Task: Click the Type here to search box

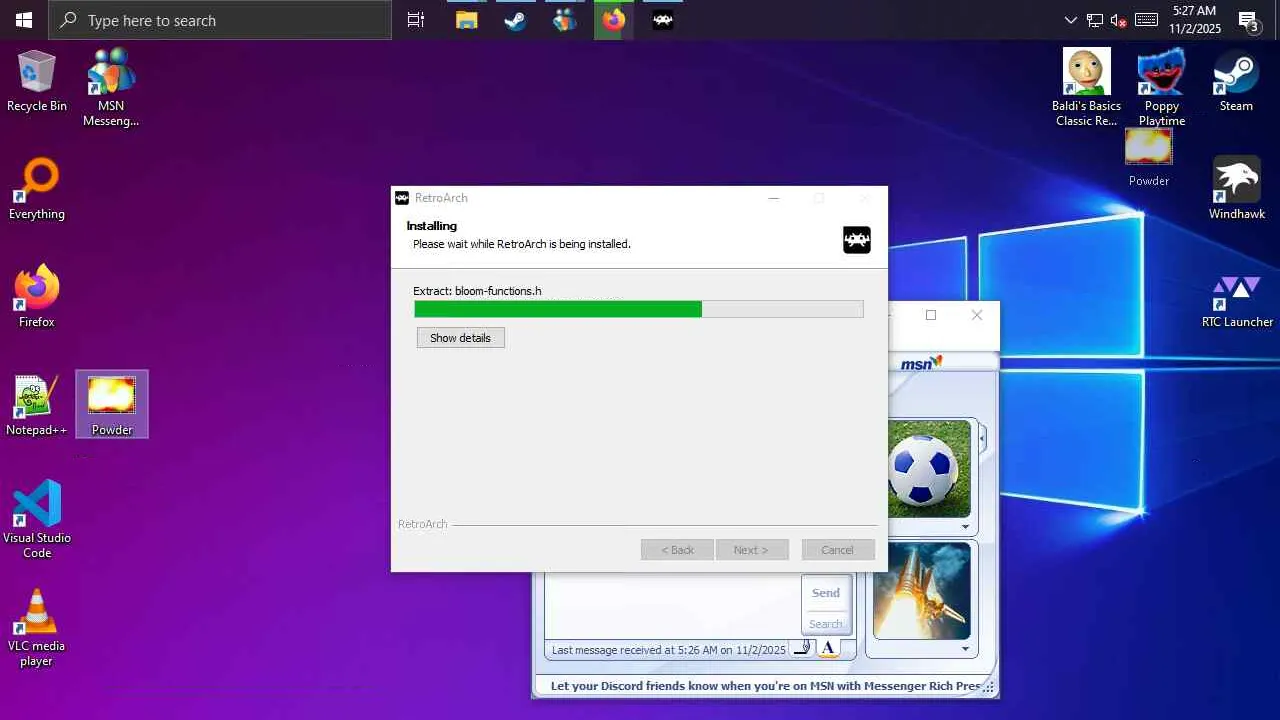Action: click(x=220, y=20)
